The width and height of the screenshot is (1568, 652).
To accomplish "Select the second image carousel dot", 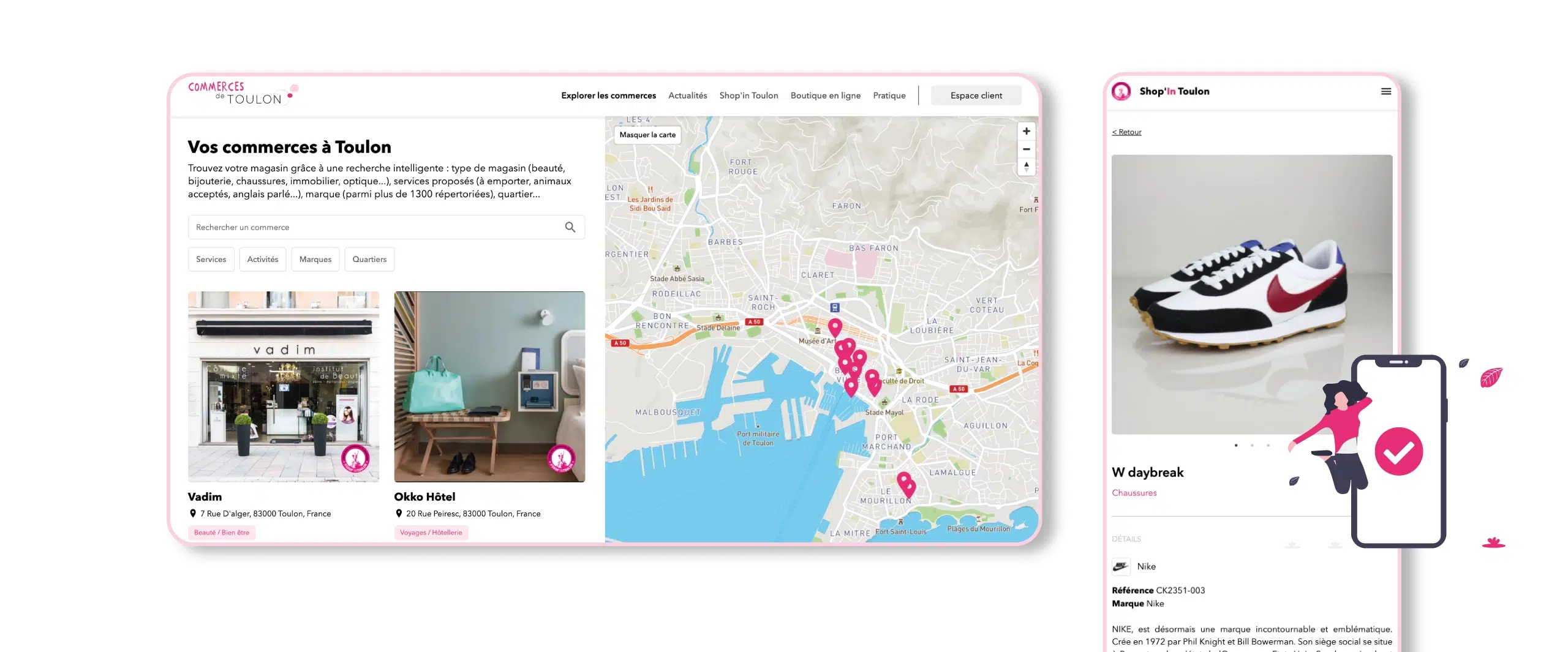I will (x=1252, y=445).
